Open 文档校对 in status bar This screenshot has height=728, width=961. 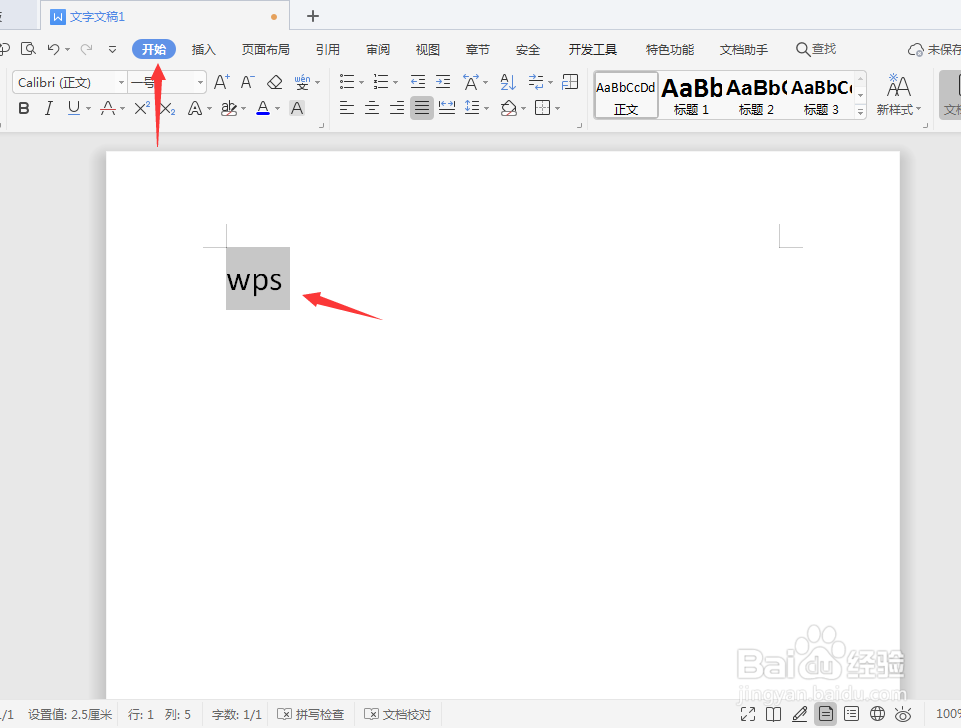click(x=398, y=715)
